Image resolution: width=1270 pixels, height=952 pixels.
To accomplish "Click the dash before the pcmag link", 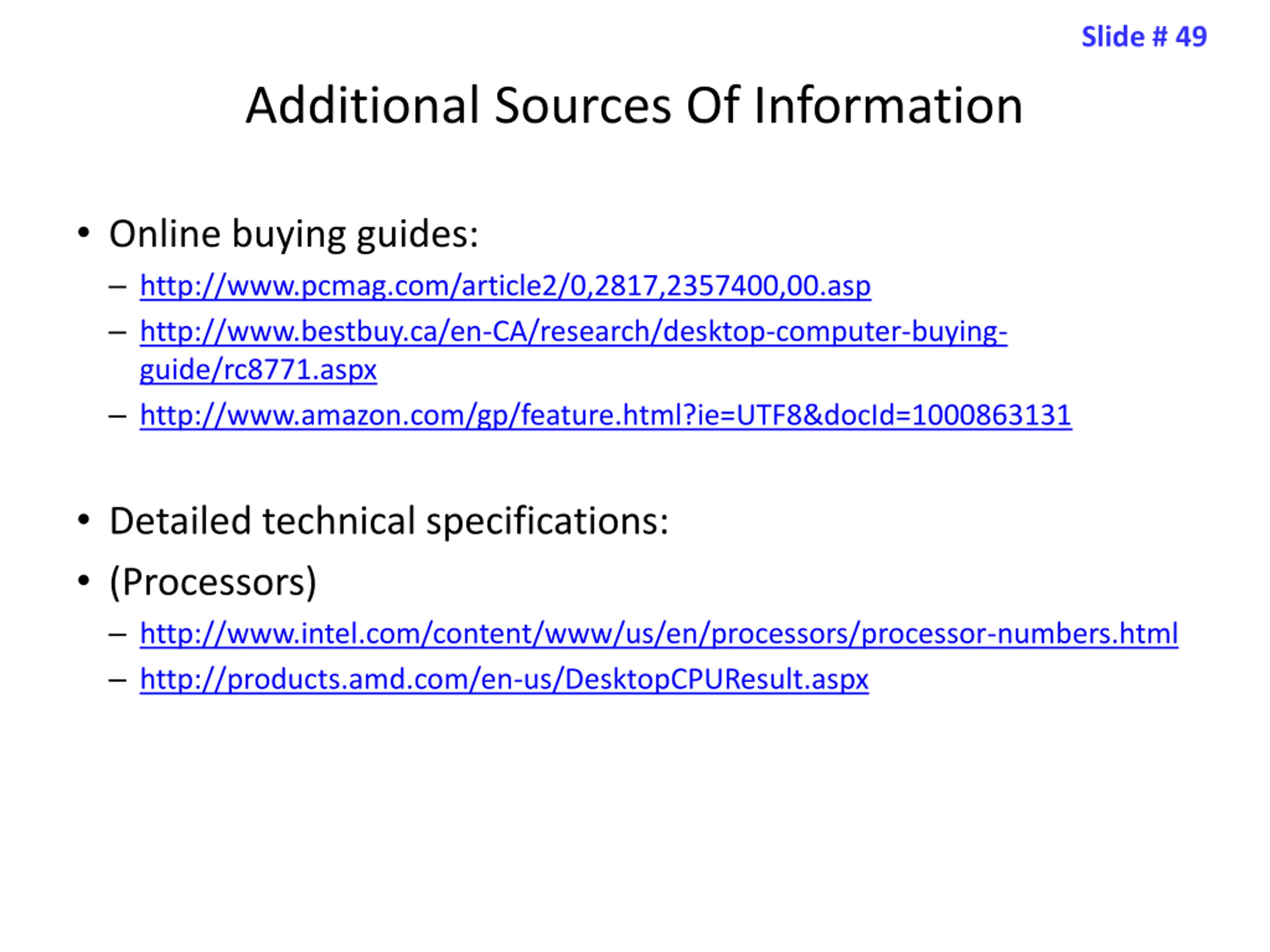I will (117, 287).
